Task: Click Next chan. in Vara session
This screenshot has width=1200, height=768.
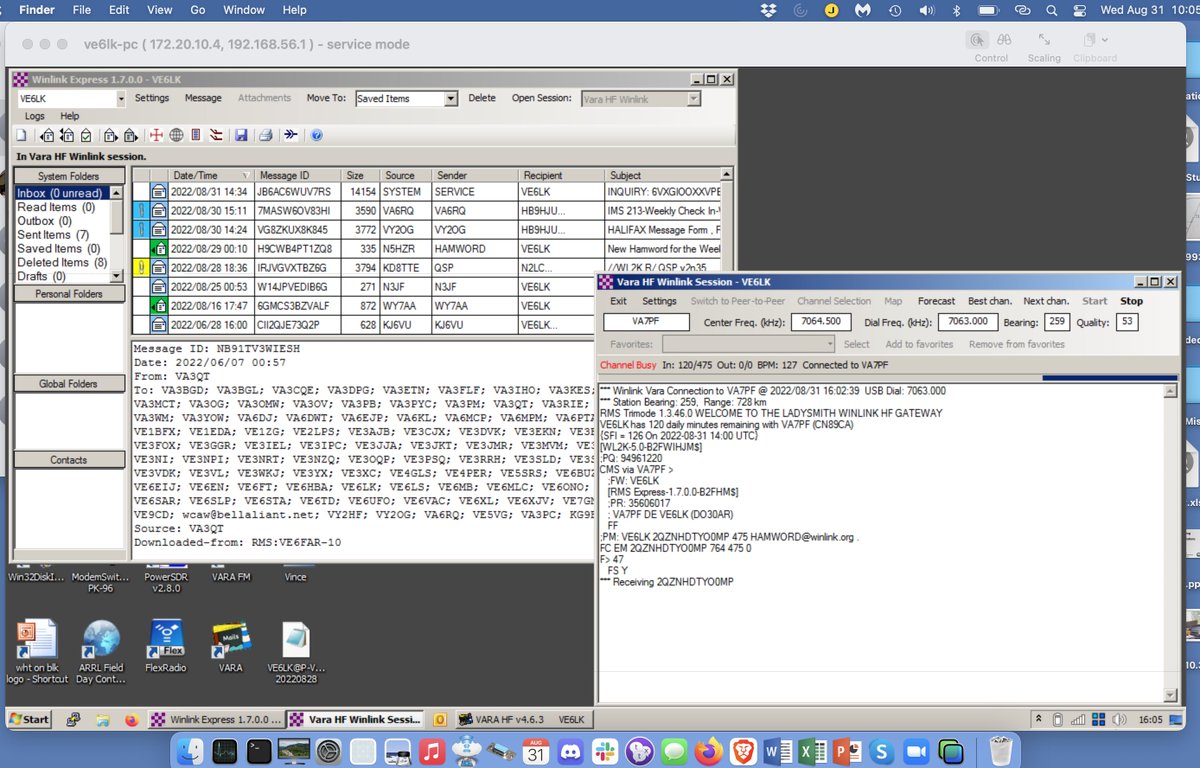Action: click(1045, 301)
